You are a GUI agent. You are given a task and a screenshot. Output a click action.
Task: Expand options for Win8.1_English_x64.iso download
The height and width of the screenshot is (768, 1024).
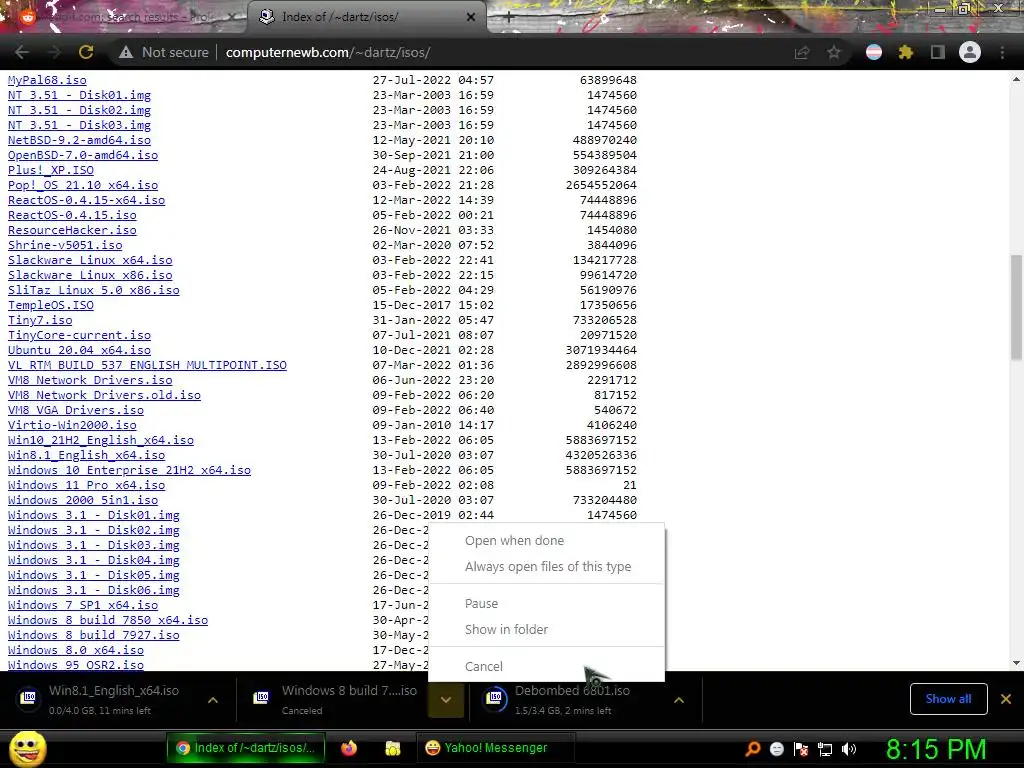tap(213, 700)
